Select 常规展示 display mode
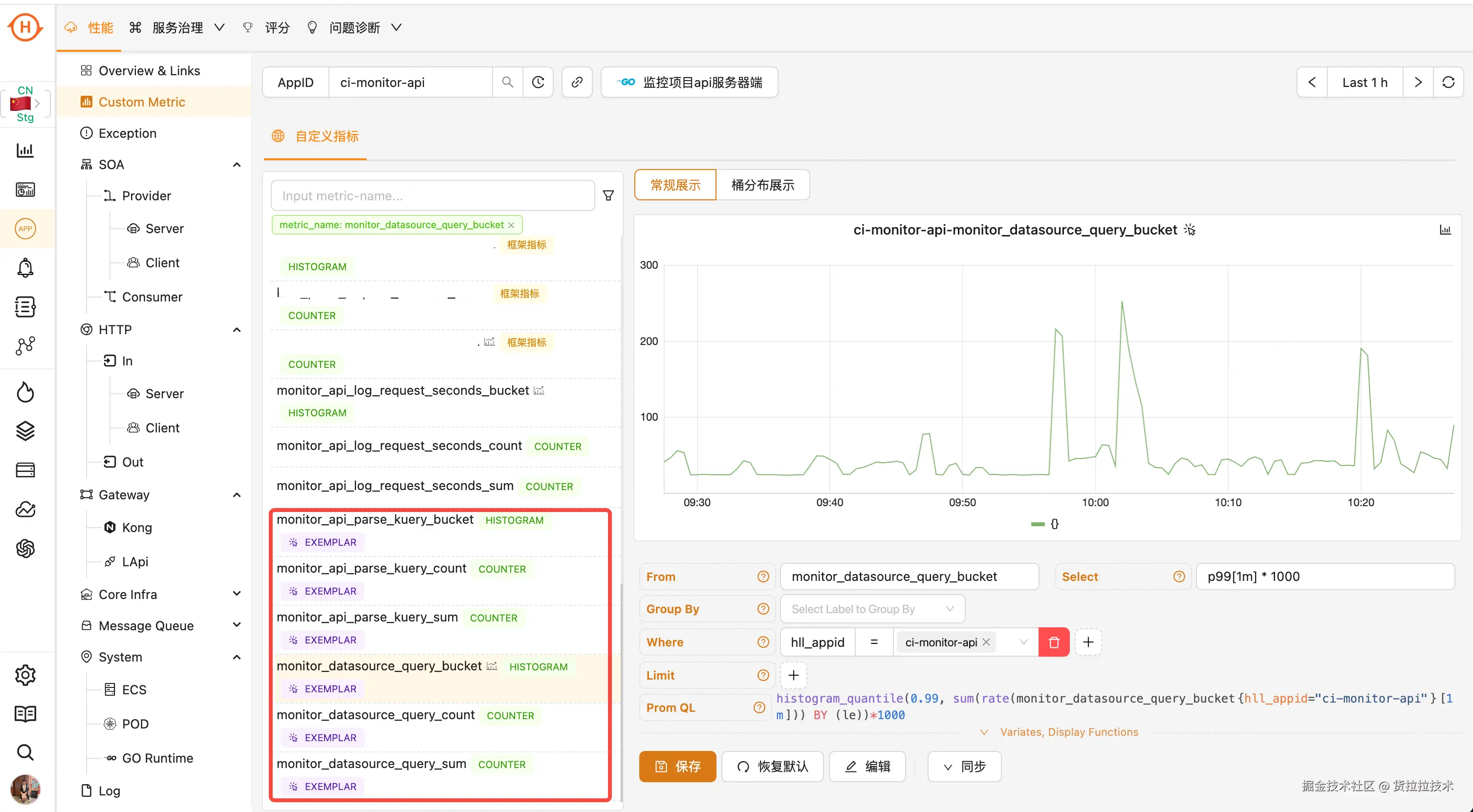This screenshot has width=1473, height=812. [675, 185]
